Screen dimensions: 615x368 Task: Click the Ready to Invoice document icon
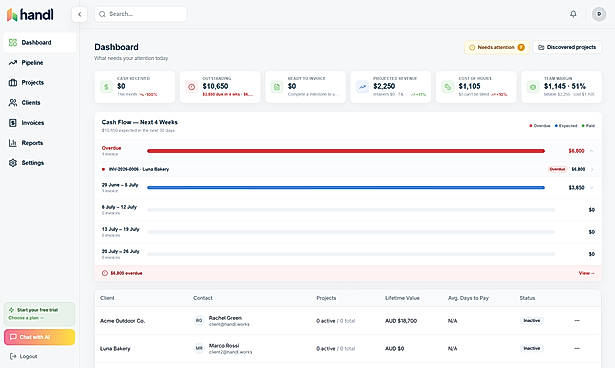coord(277,87)
